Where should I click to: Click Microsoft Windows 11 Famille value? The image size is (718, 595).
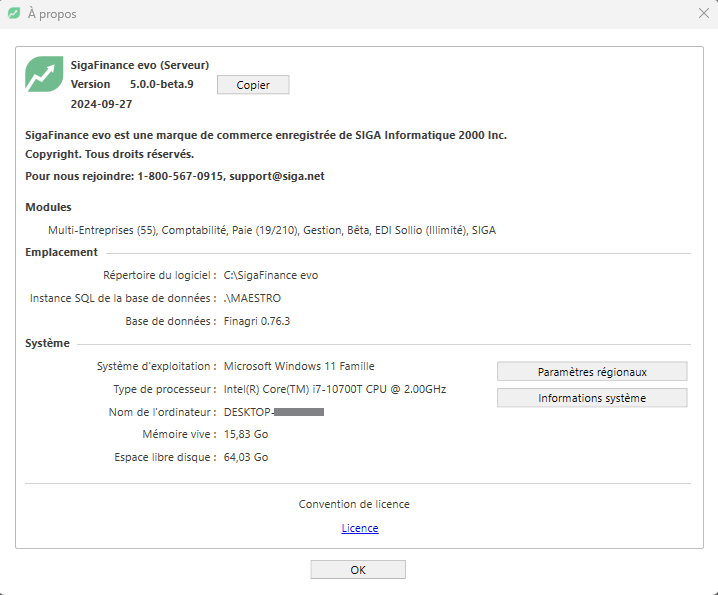tap(299, 366)
